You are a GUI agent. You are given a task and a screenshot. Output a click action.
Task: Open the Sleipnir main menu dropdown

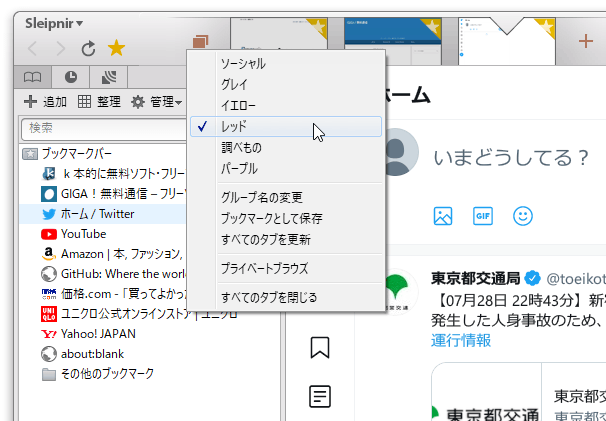[54, 24]
